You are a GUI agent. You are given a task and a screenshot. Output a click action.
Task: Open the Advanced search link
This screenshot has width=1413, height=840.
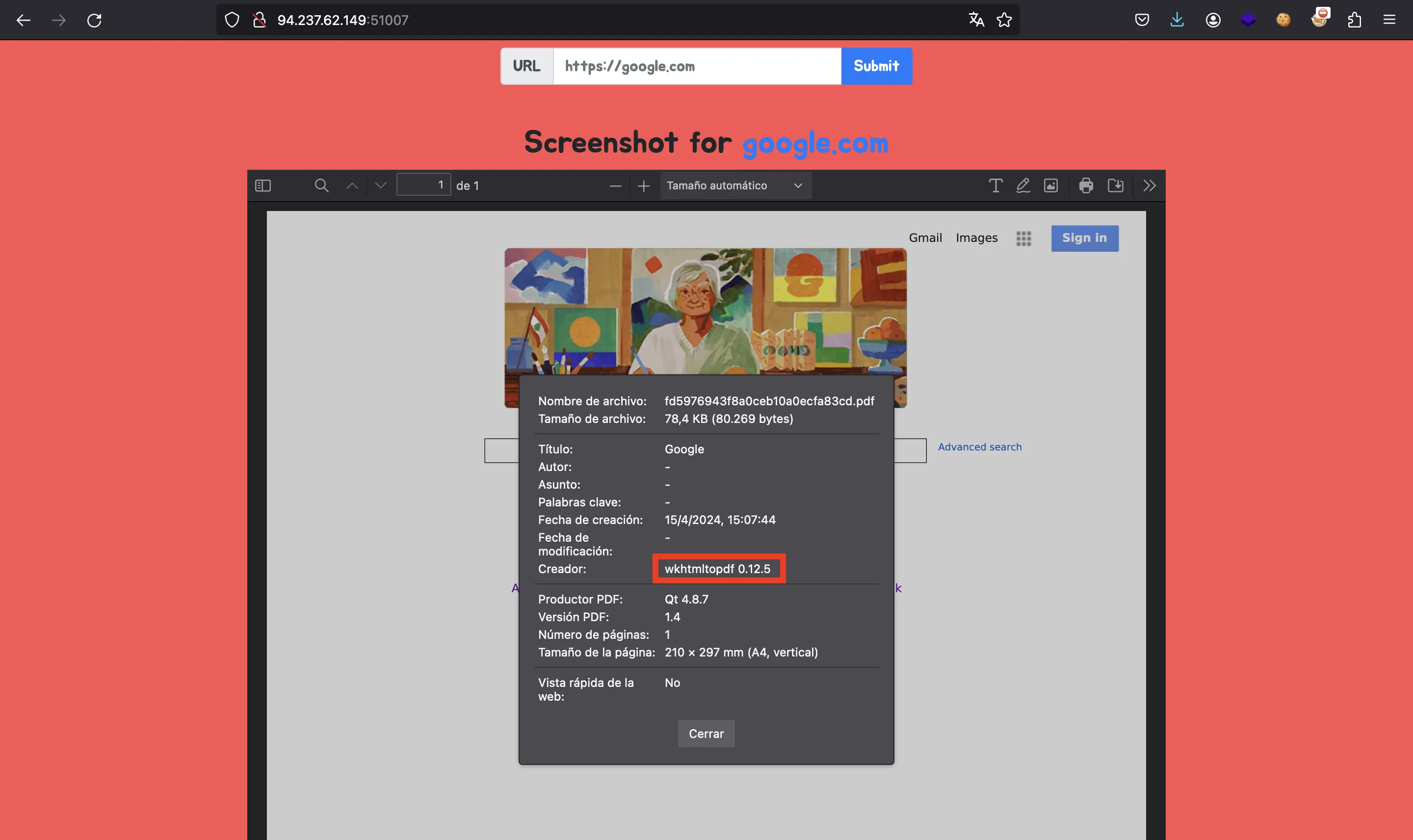pos(980,447)
